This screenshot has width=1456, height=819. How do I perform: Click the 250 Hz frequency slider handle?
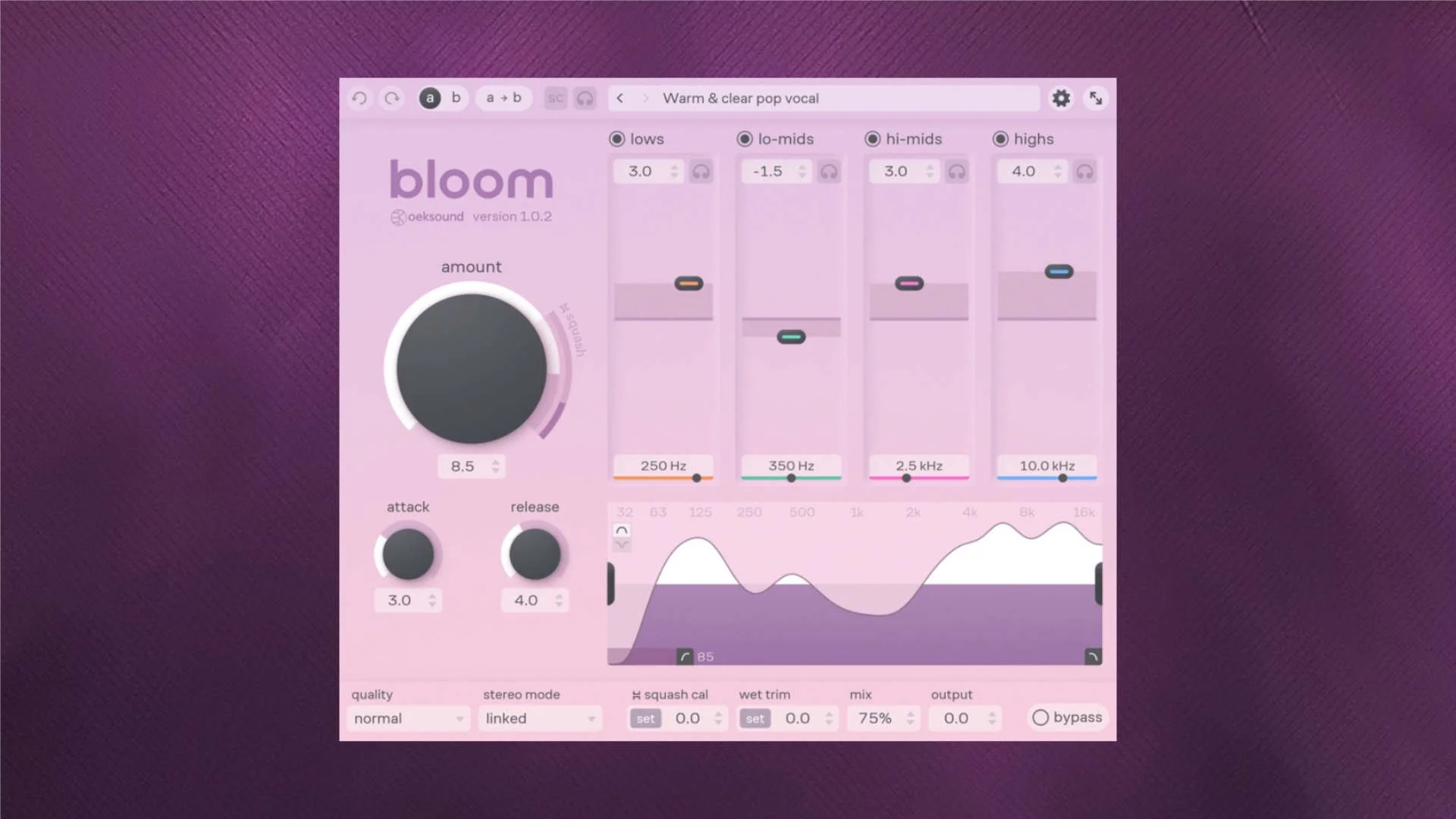(698, 478)
